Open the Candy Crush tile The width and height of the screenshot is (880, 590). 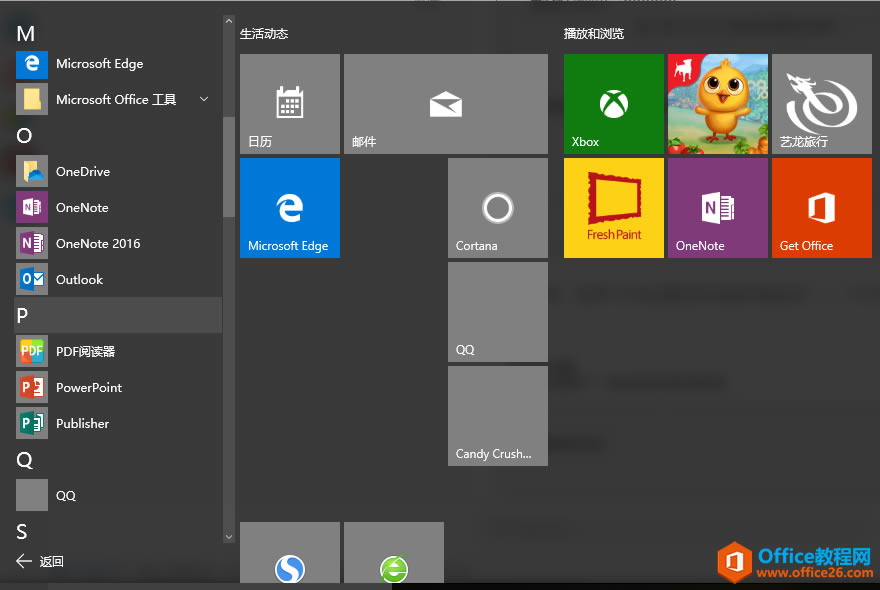pyautogui.click(x=497, y=415)
